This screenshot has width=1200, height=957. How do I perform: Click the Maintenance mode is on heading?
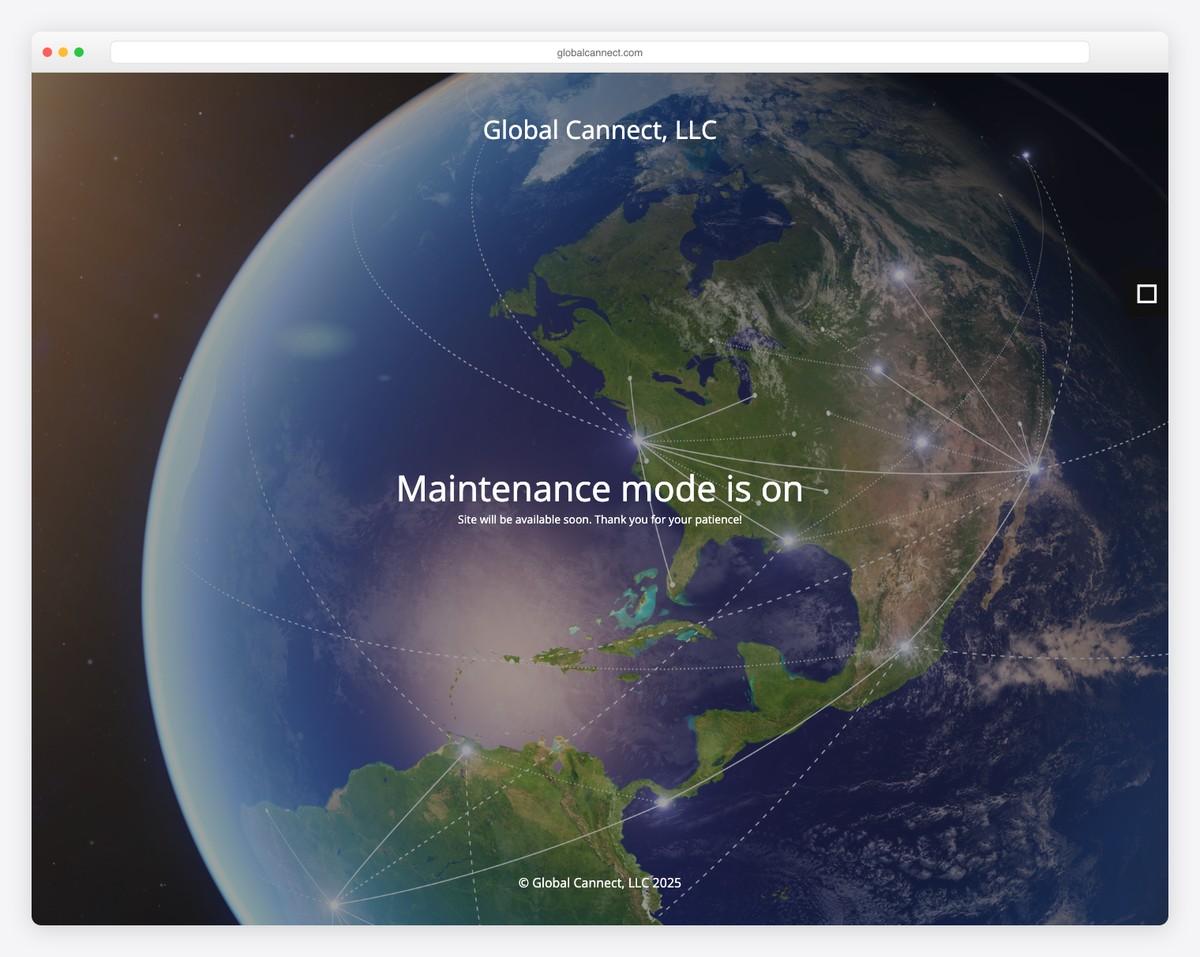click(599, 489)
